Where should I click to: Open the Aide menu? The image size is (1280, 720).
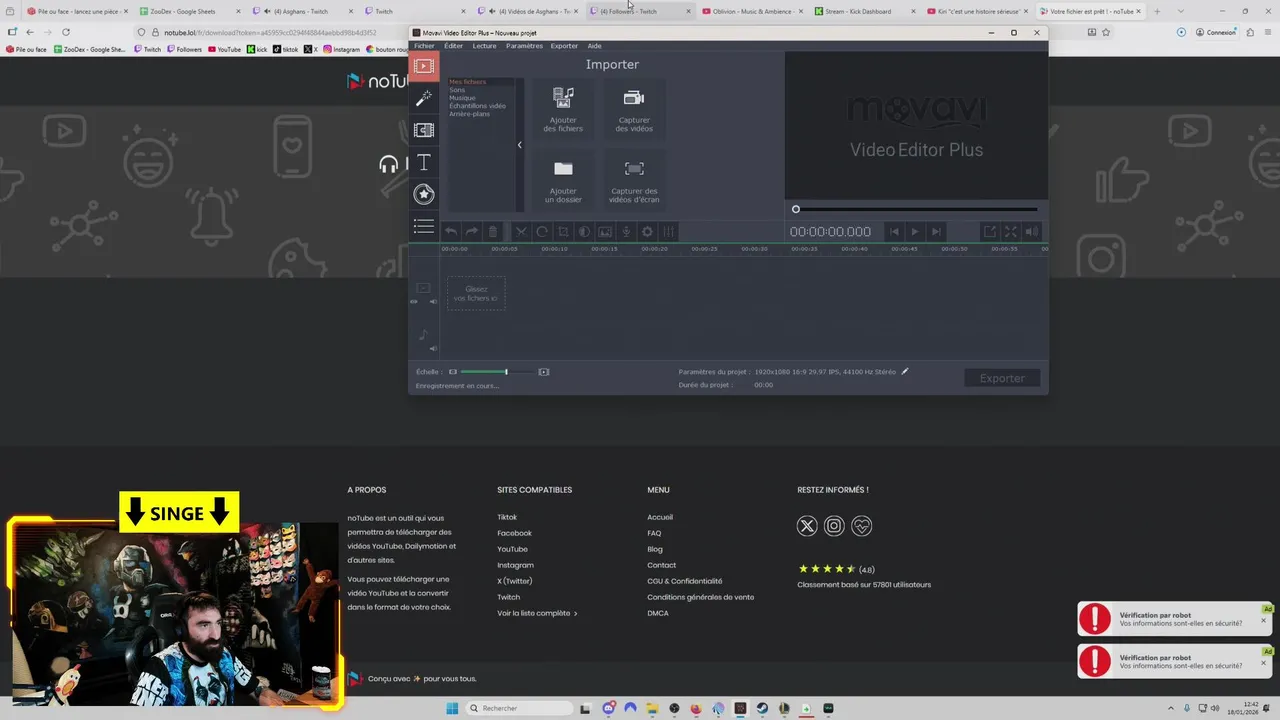[x=594, y=46]
